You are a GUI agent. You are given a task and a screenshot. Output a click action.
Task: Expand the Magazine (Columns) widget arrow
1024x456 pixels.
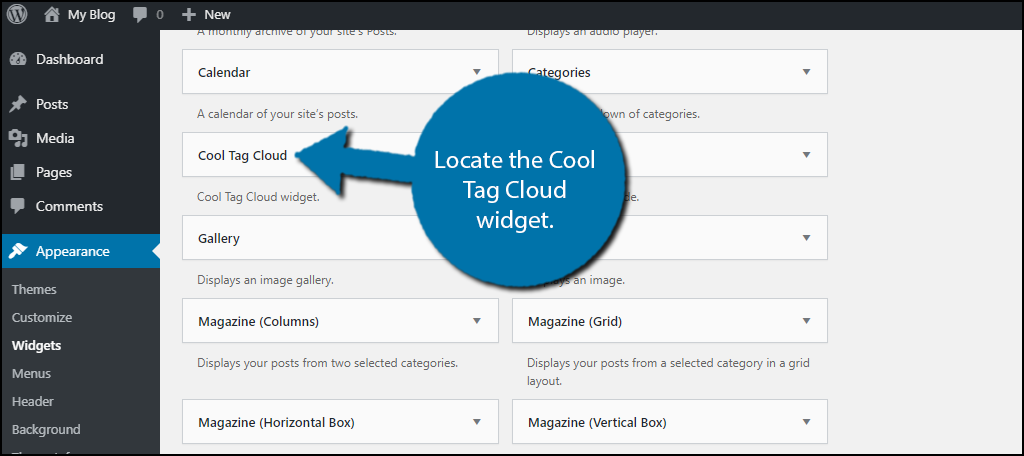pos(477,321)
